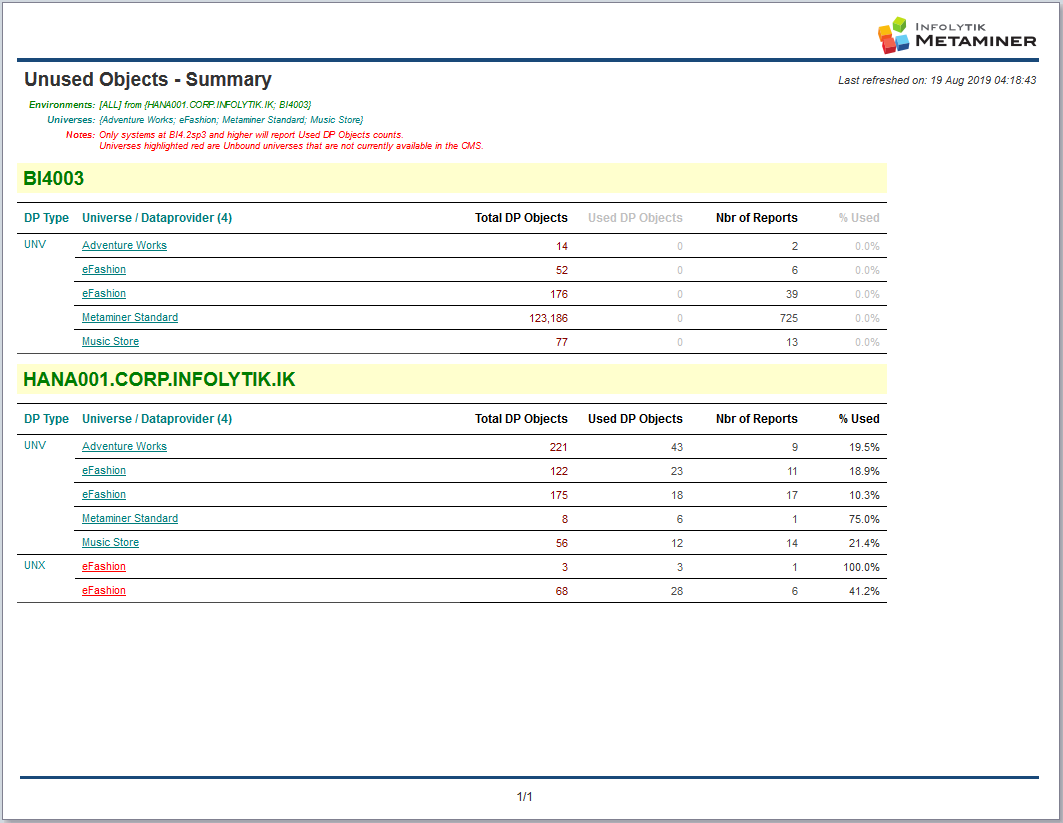
Task: Open red eFashion UNX link with 68 objects
Action: coord(104,590)
